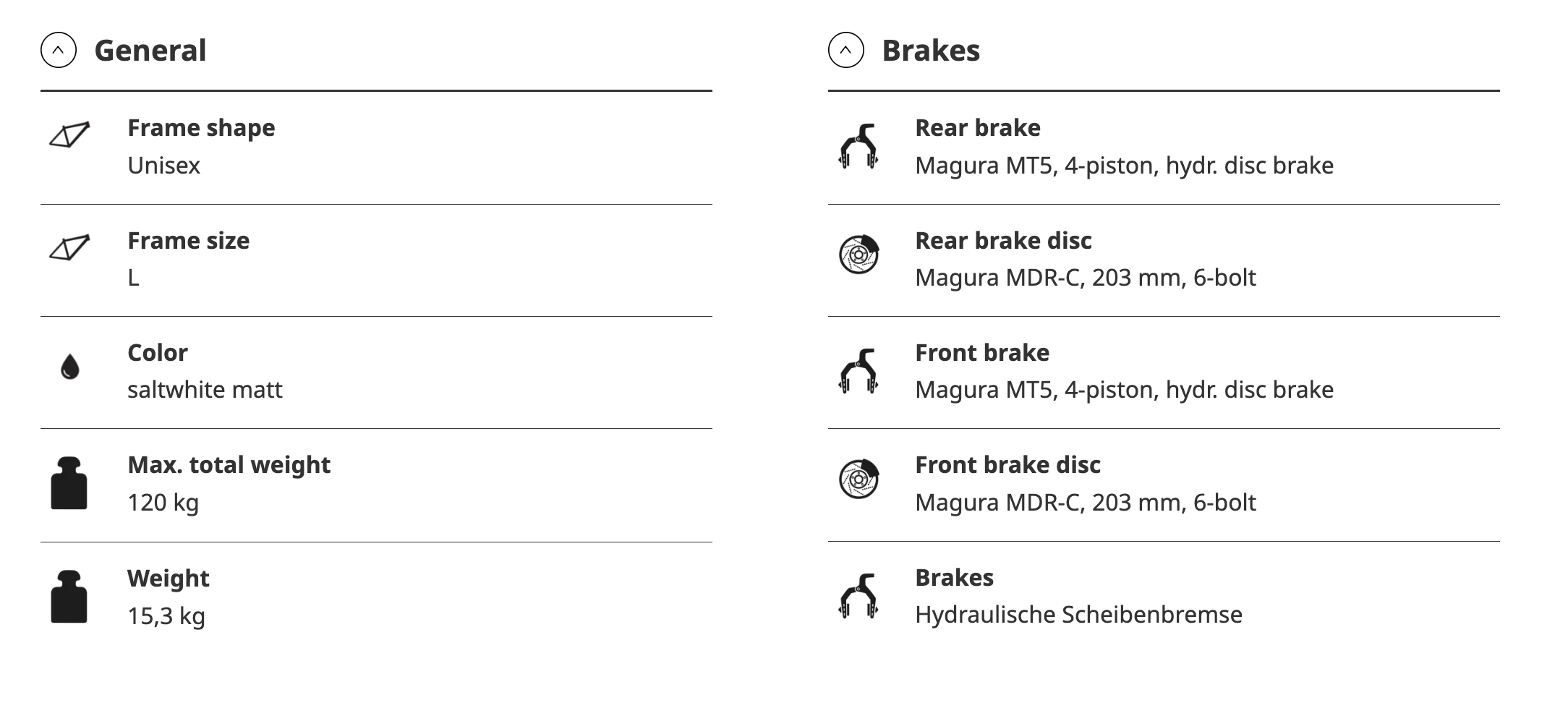1568x703 pixels.
Task: Click the Front brake disc icon
Action: tap(858, 479)
